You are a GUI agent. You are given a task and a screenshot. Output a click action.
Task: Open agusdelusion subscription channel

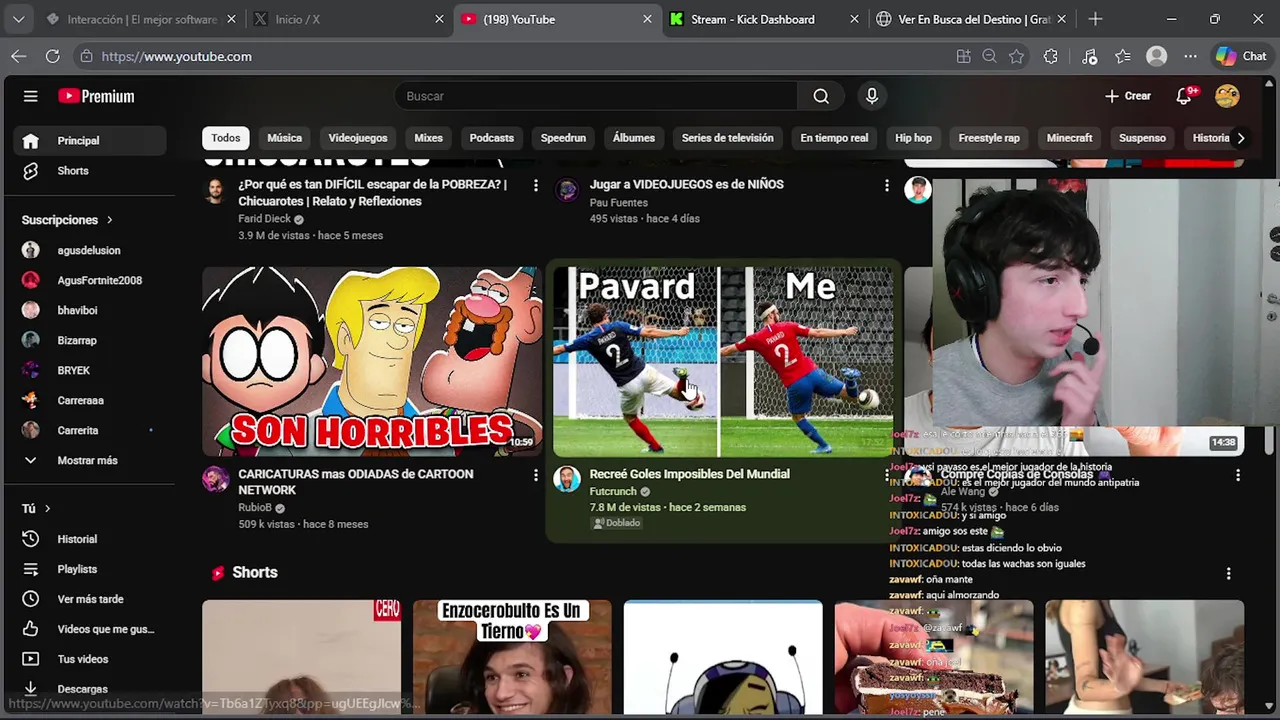tap(90, 251)
